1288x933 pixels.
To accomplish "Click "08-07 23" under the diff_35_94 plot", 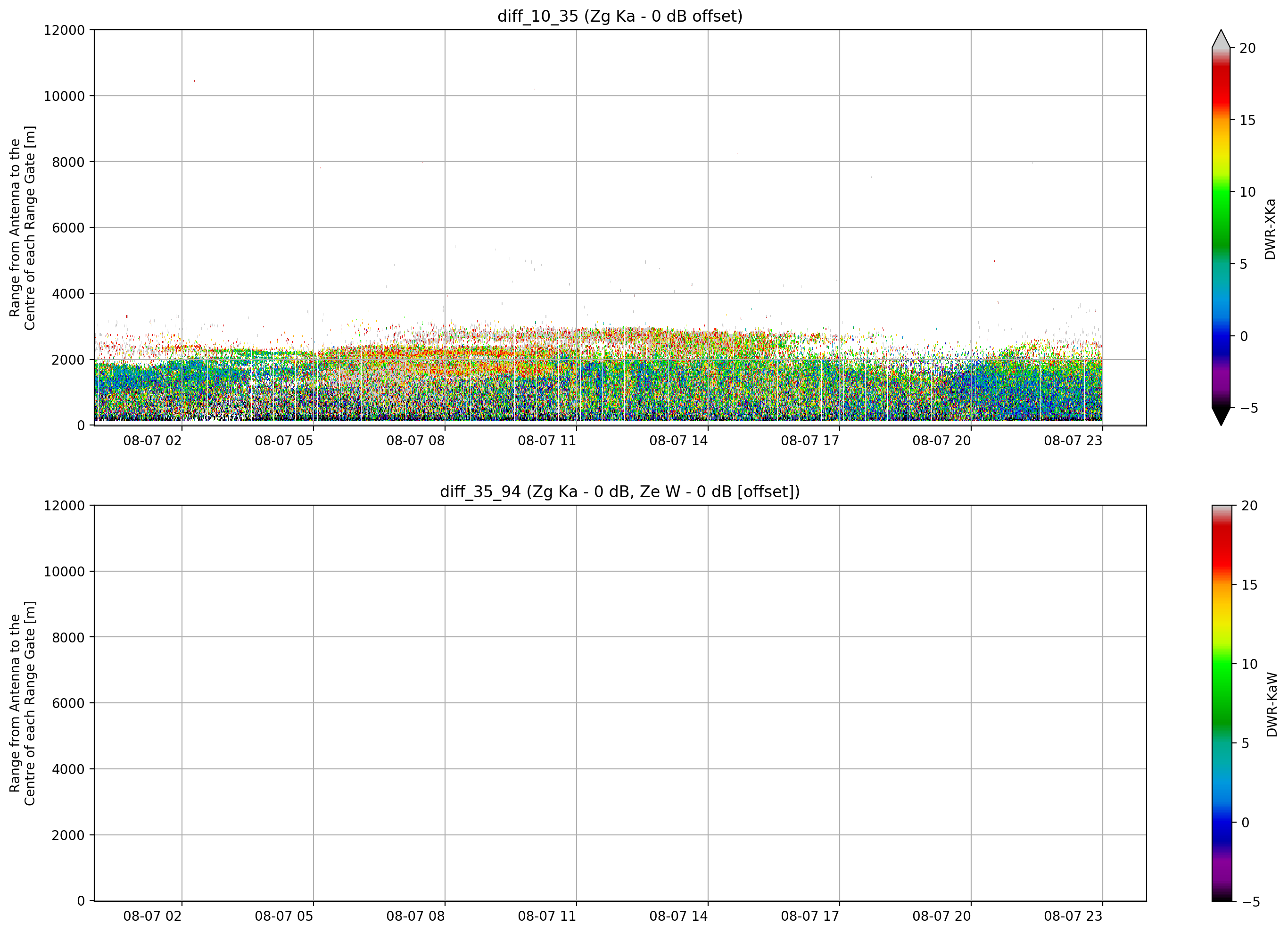I will (x=1073, y=916).
